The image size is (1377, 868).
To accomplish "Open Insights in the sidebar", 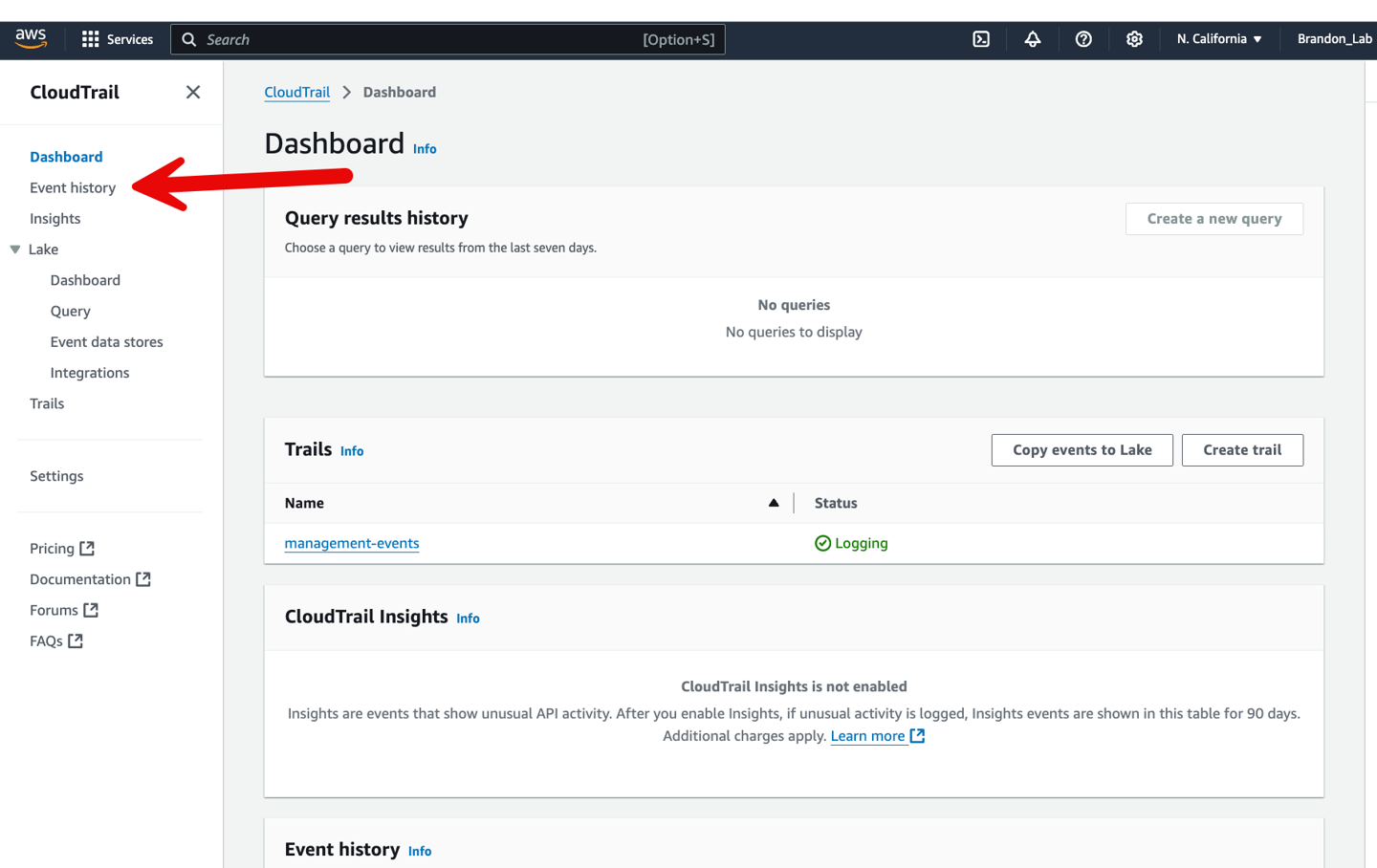I will pyautogui.click(x=55, y=219).
